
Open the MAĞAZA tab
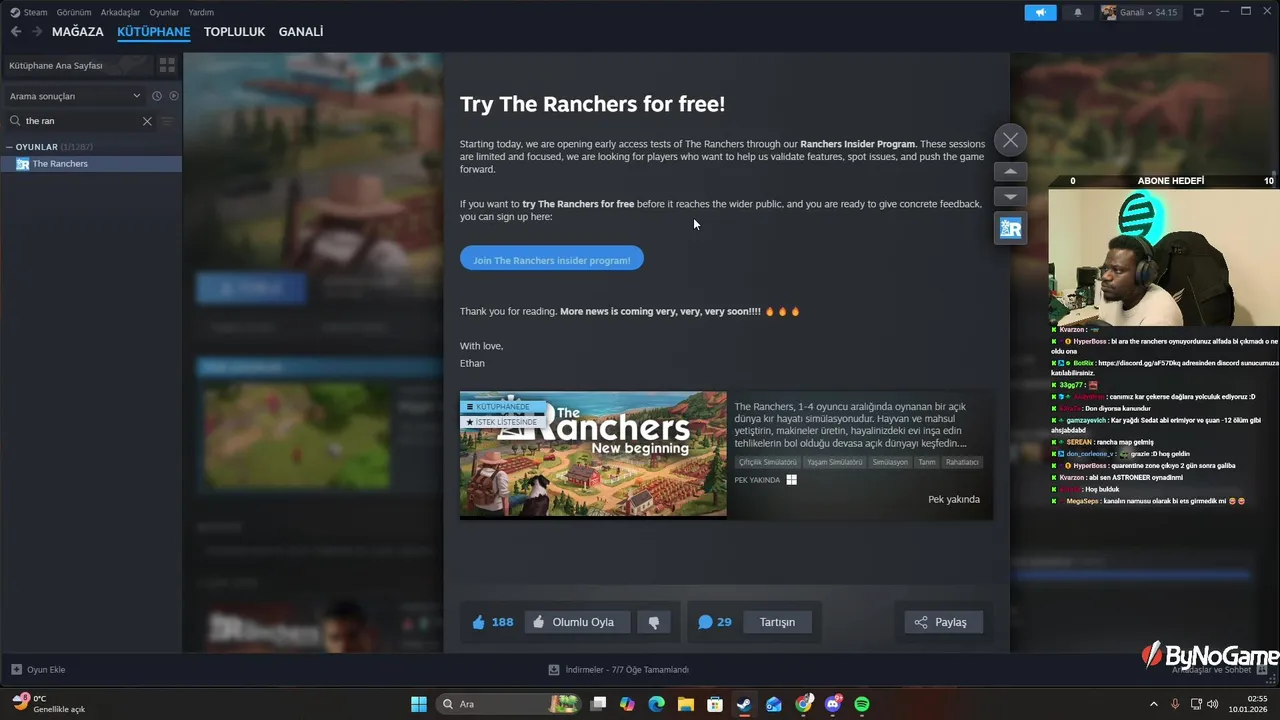point(78,32)
